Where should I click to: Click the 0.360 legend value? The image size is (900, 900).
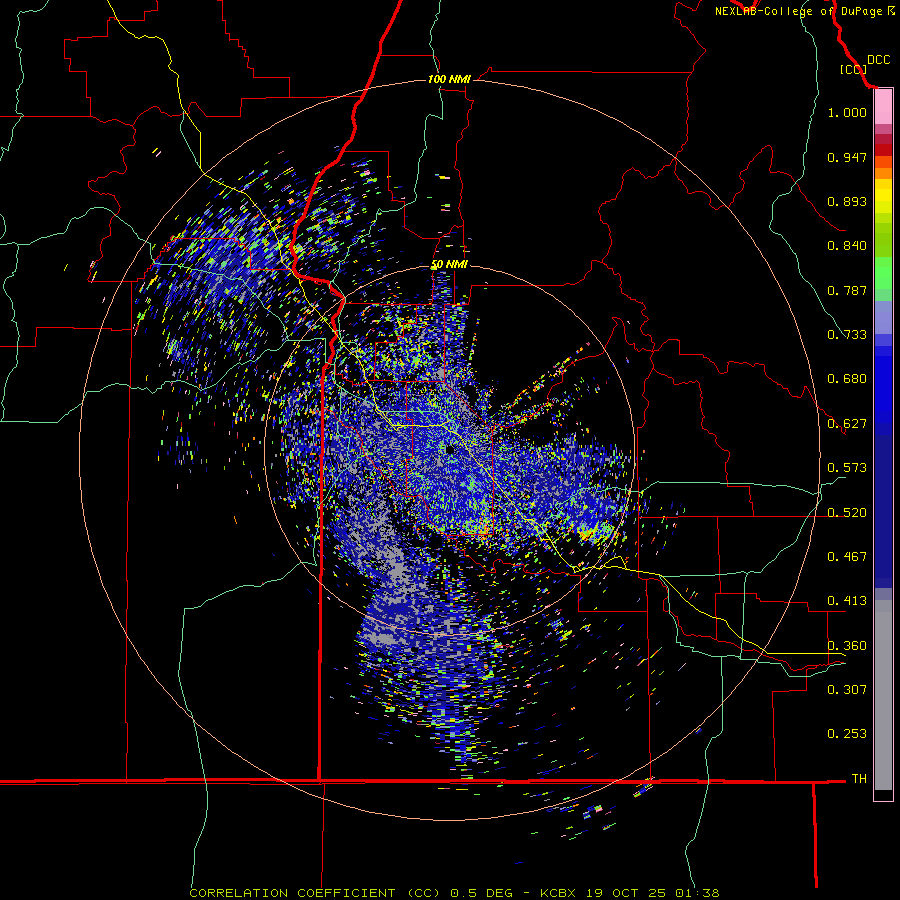tap(847, 646)
